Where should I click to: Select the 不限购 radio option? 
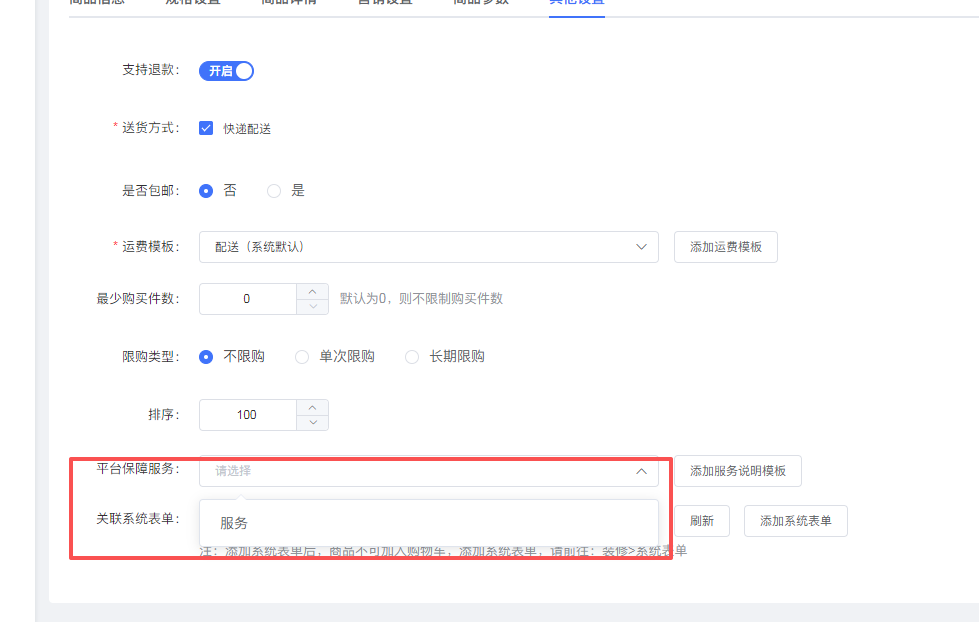[x=207, y=357]
